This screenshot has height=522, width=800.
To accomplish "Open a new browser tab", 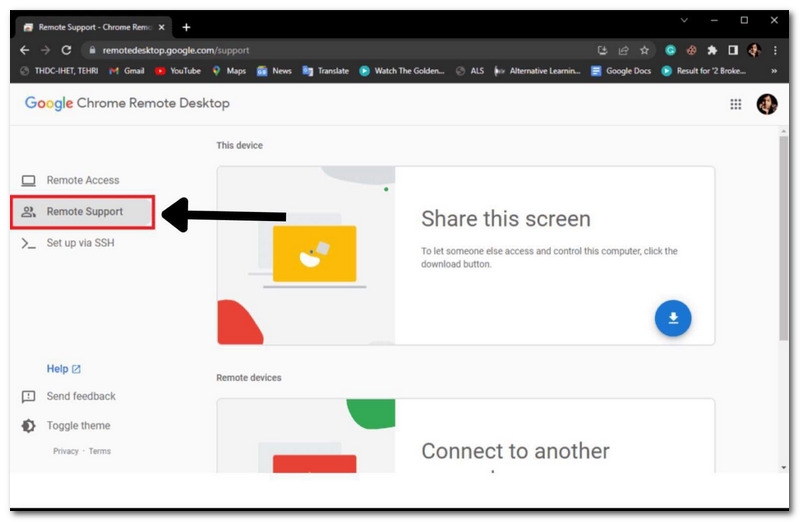I will 186,27.
